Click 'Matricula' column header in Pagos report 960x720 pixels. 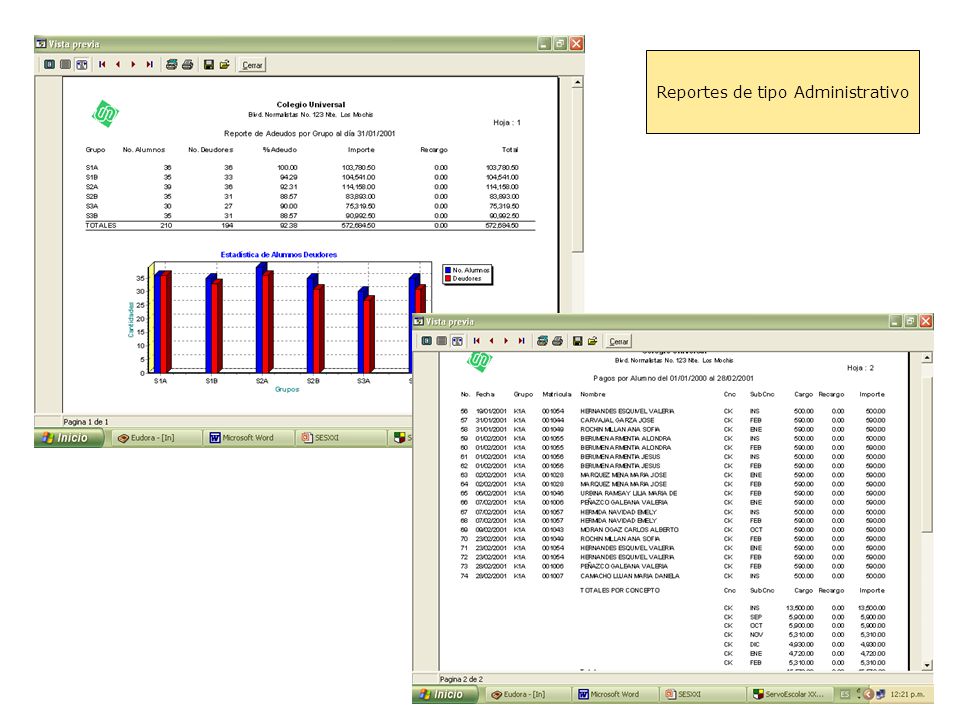click(557, 394)
